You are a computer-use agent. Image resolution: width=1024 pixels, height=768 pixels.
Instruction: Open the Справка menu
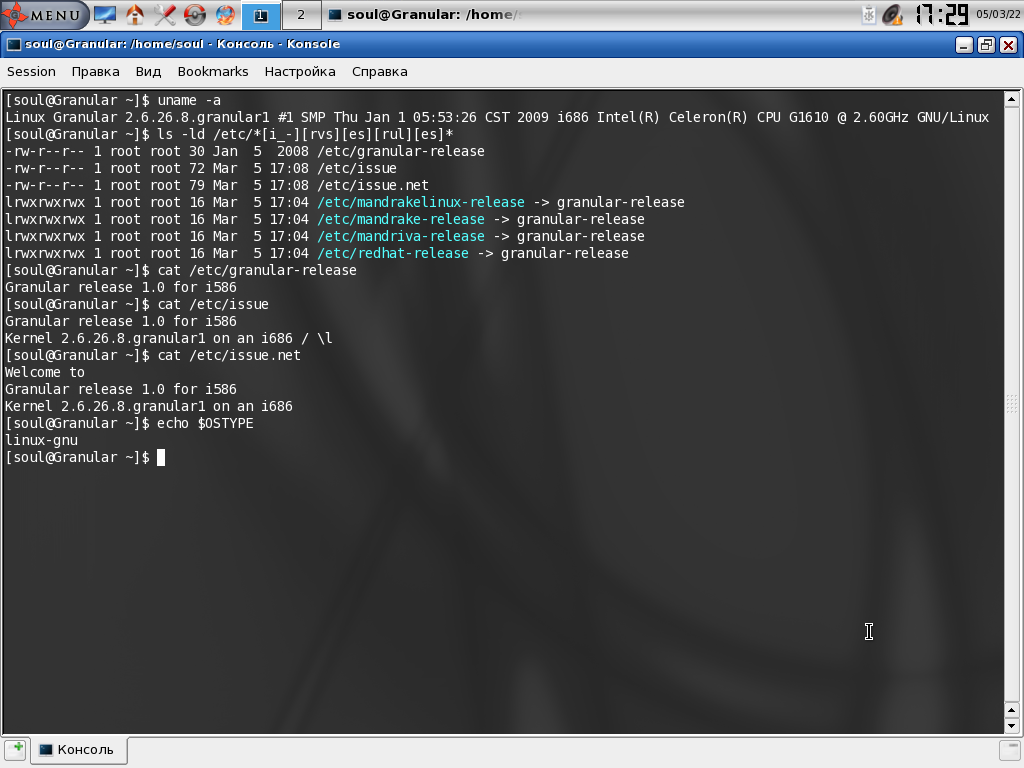click(379, 72)
